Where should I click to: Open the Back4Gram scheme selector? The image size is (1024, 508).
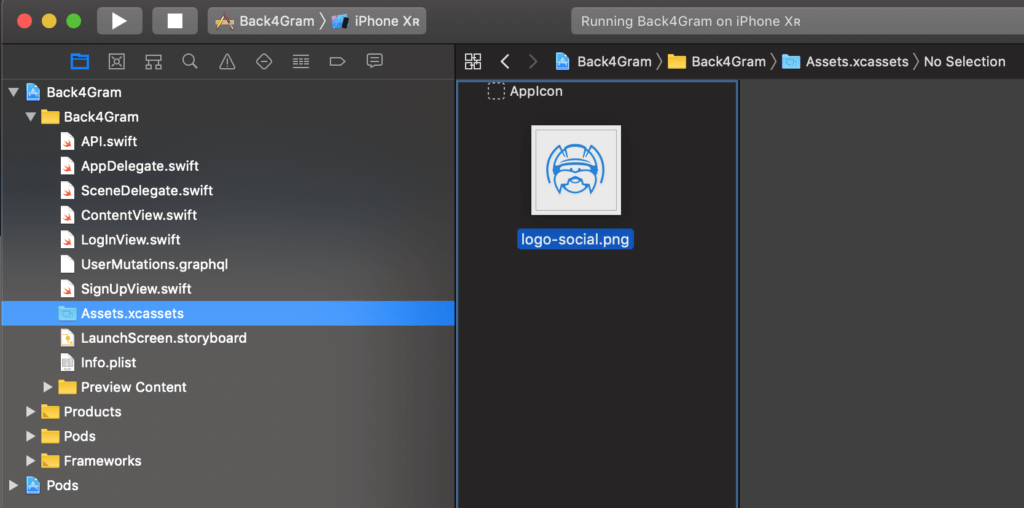coord(264,21)
